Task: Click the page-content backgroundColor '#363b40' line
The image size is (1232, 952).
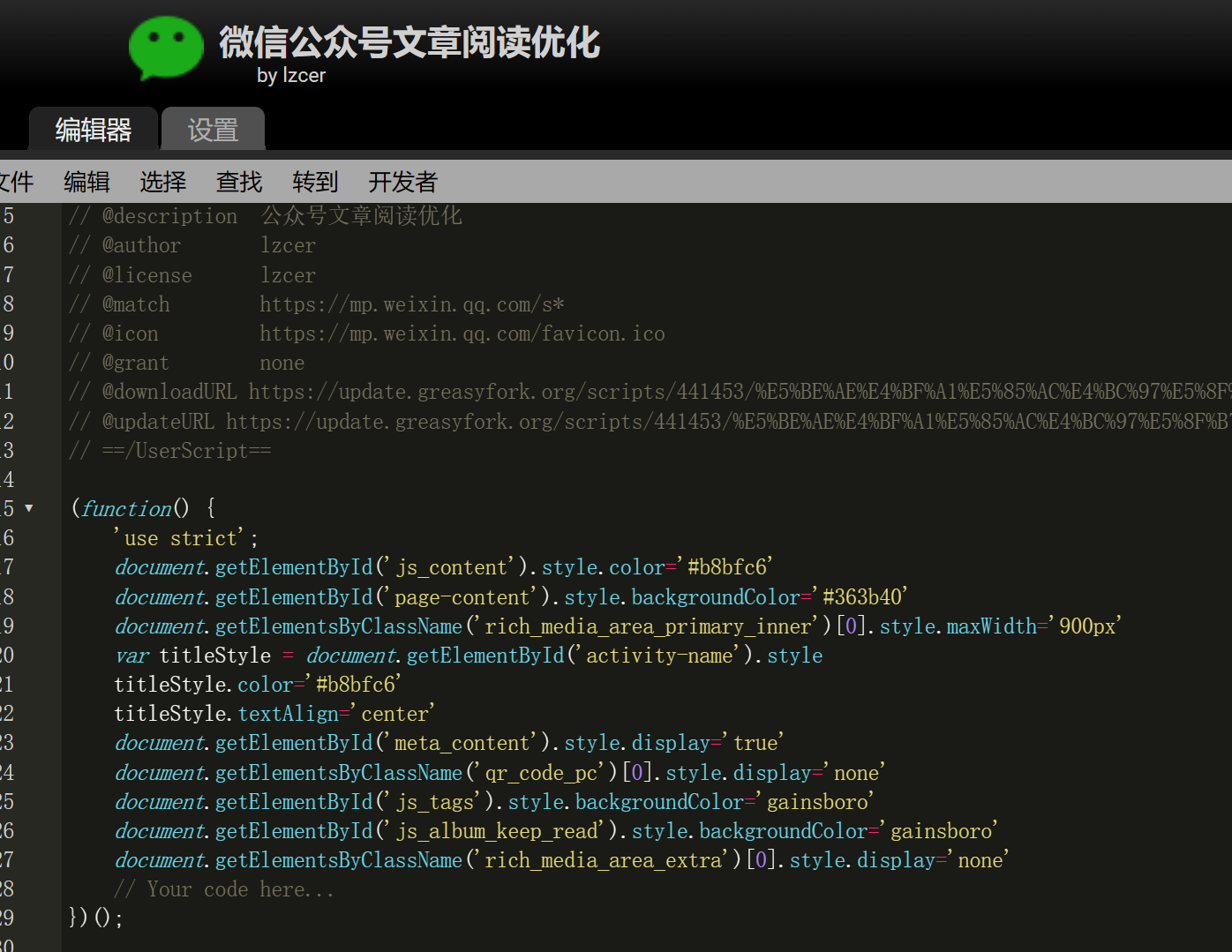Action: (511, 597)
